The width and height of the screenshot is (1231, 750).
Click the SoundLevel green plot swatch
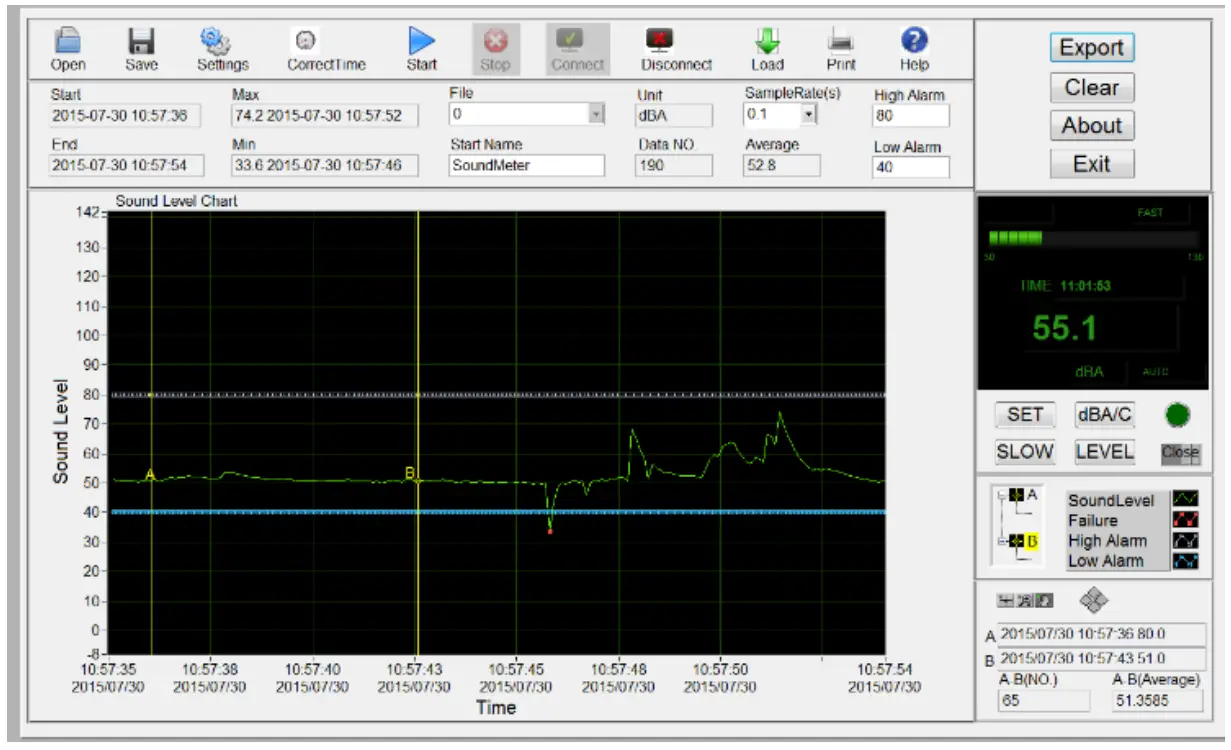[x=1184, y=500]
